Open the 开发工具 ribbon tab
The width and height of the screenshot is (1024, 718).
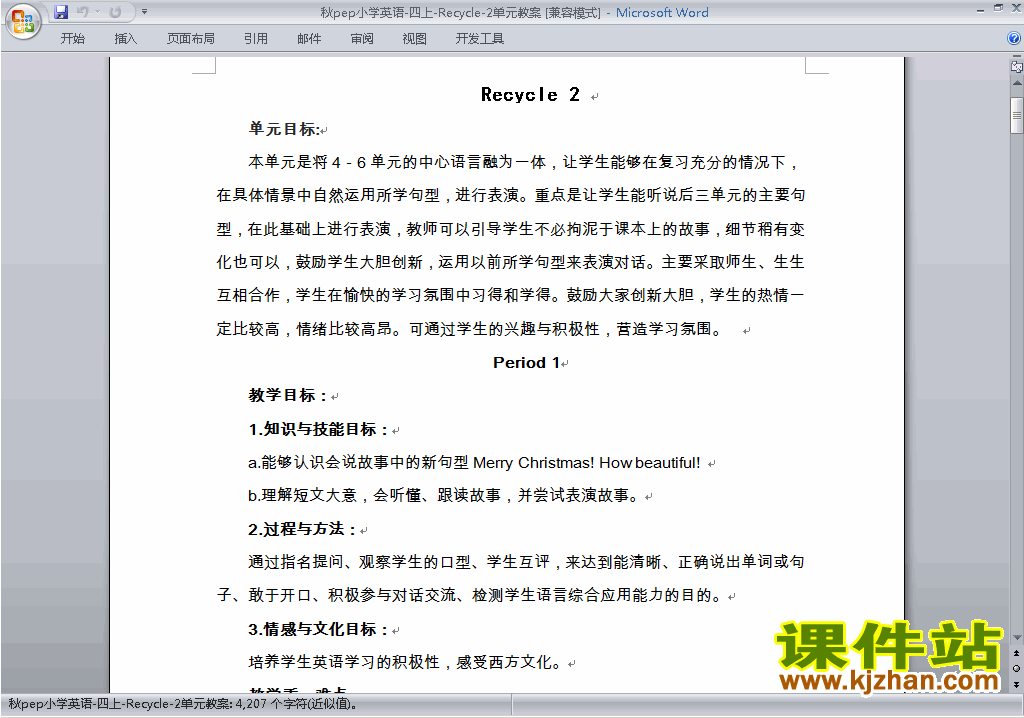click(x=479, y=39)
